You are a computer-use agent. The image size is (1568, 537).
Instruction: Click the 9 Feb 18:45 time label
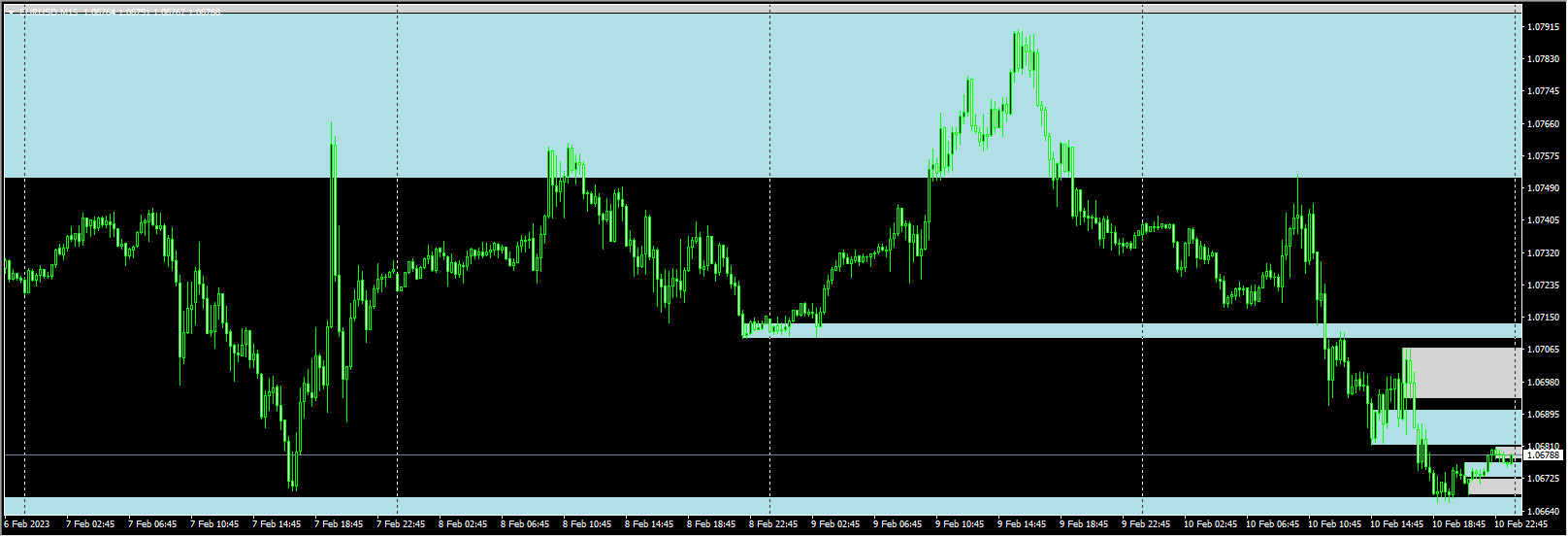(x=1084, y=524)
